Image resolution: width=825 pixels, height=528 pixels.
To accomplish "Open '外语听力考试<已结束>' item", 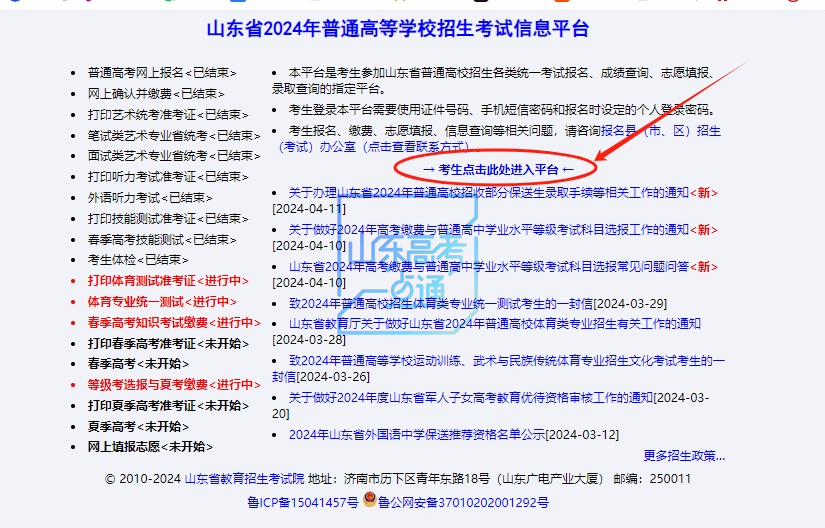I will pyautogui.click(x=150, y=198).
